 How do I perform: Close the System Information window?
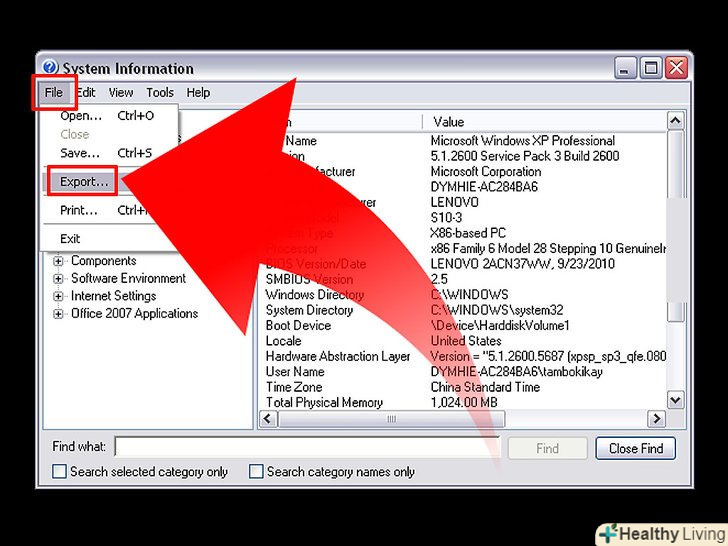676,68
